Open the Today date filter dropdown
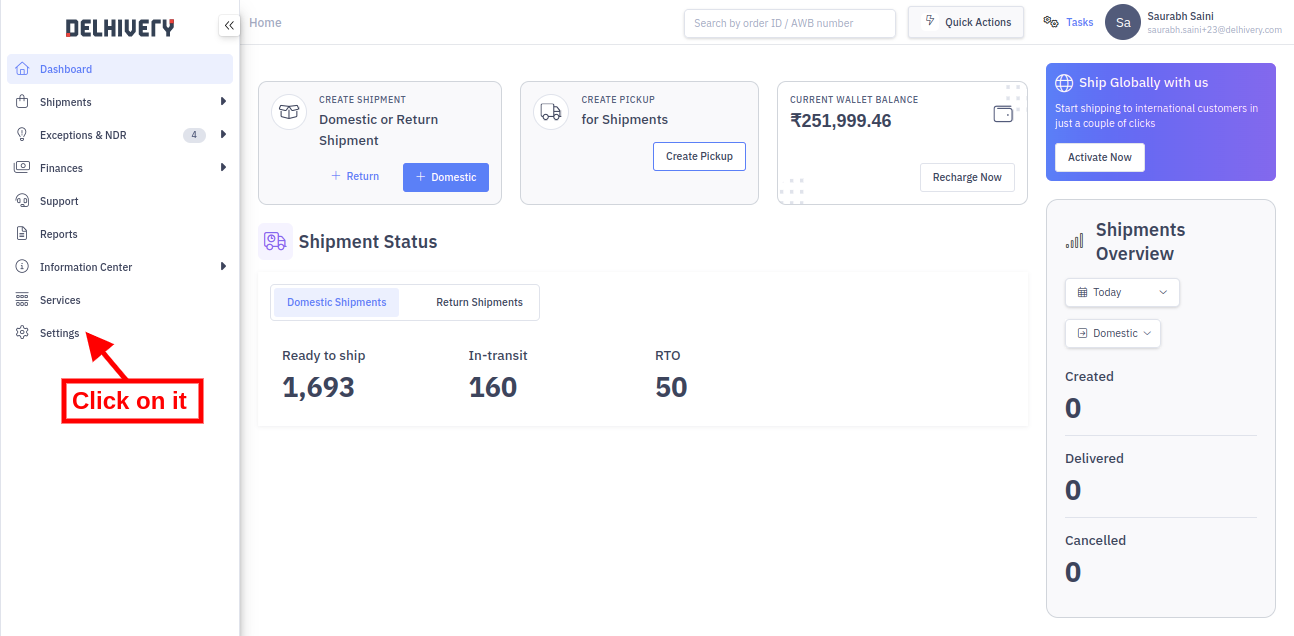The image size is (1294, 636). [1121, 292]
